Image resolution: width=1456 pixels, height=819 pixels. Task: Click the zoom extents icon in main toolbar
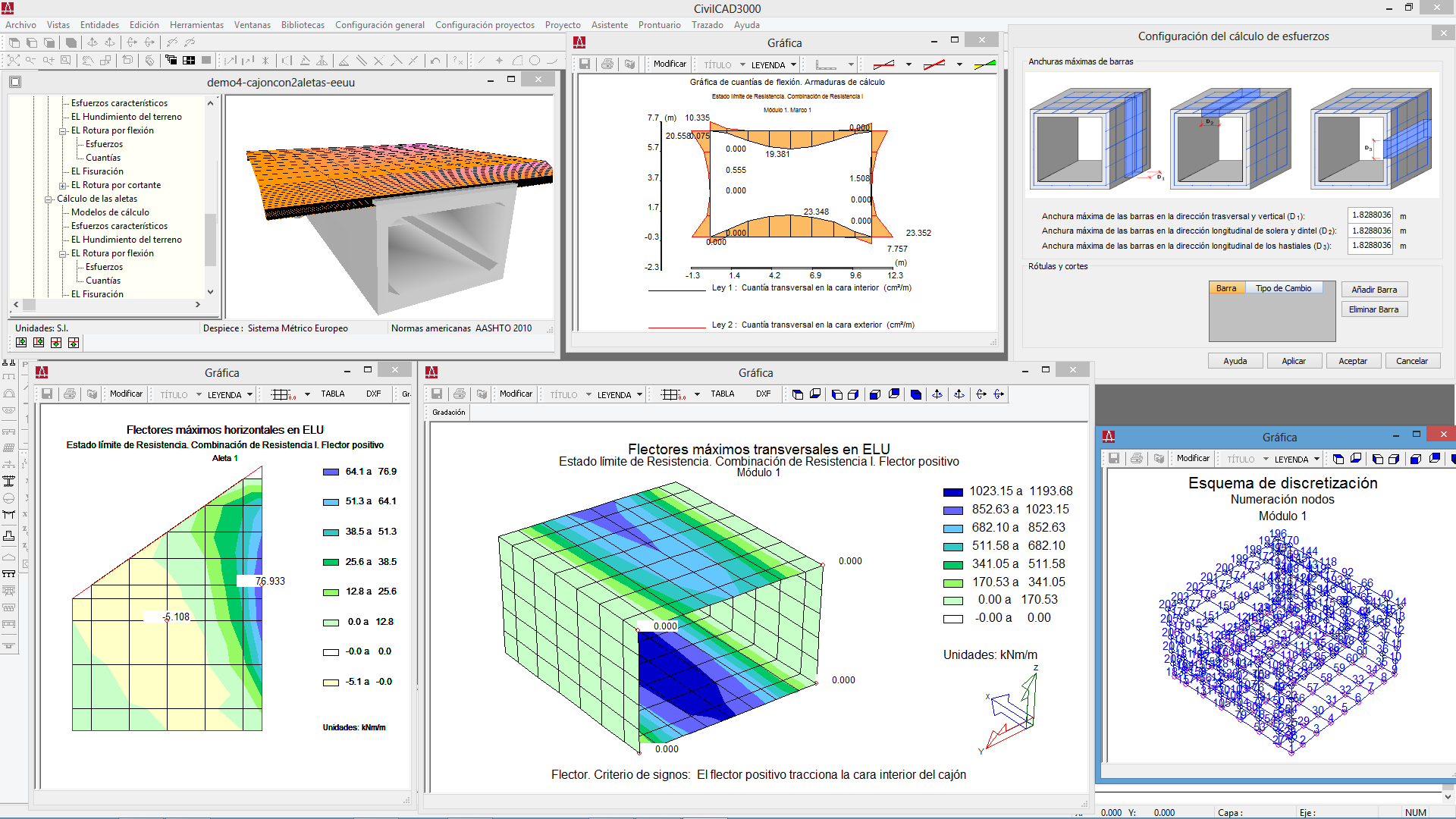coord(14,61)
